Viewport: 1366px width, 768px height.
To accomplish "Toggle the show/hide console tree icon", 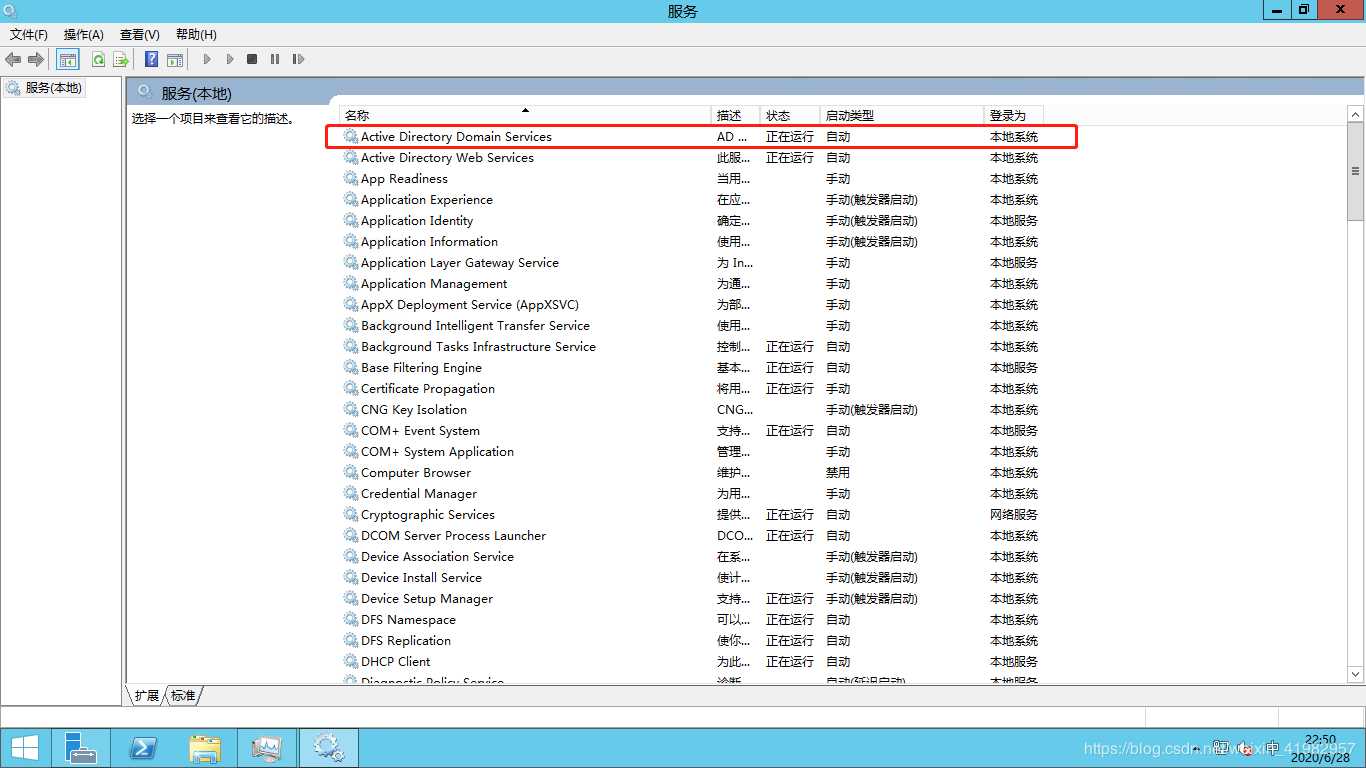I will coord(67,60).
